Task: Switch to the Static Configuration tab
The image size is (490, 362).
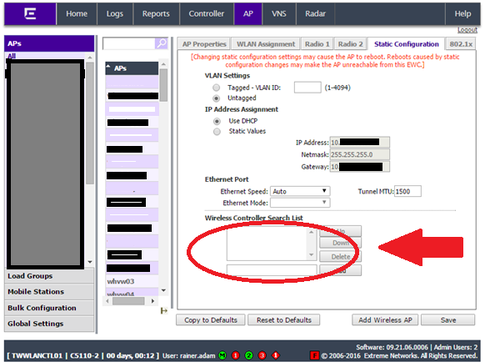Action: click(x=406, y=44)
